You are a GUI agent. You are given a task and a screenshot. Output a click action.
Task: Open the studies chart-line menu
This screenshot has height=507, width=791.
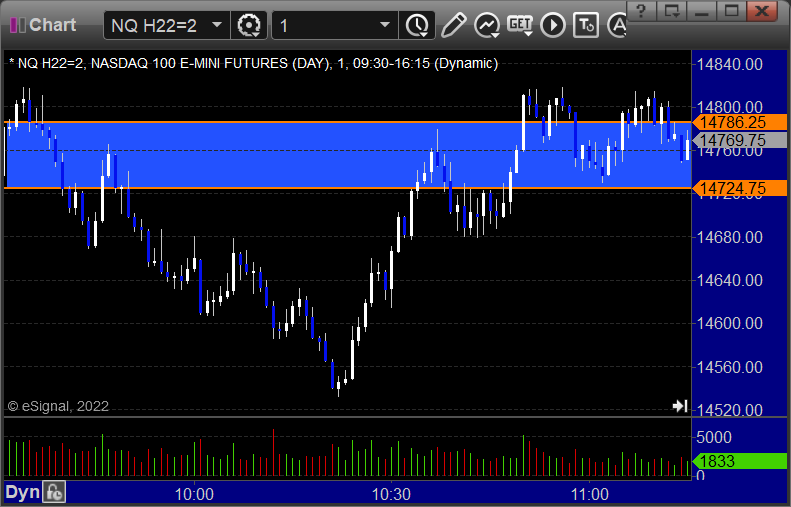point(487,25)
